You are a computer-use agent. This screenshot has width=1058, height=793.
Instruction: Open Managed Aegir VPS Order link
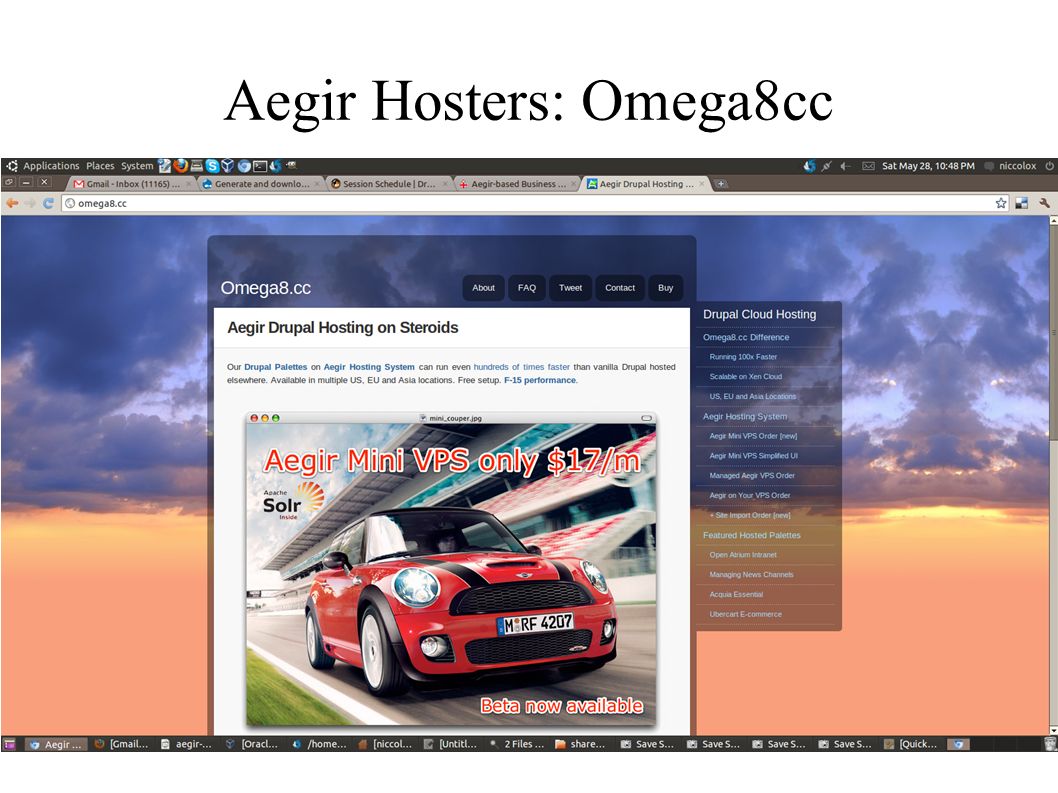752,476
